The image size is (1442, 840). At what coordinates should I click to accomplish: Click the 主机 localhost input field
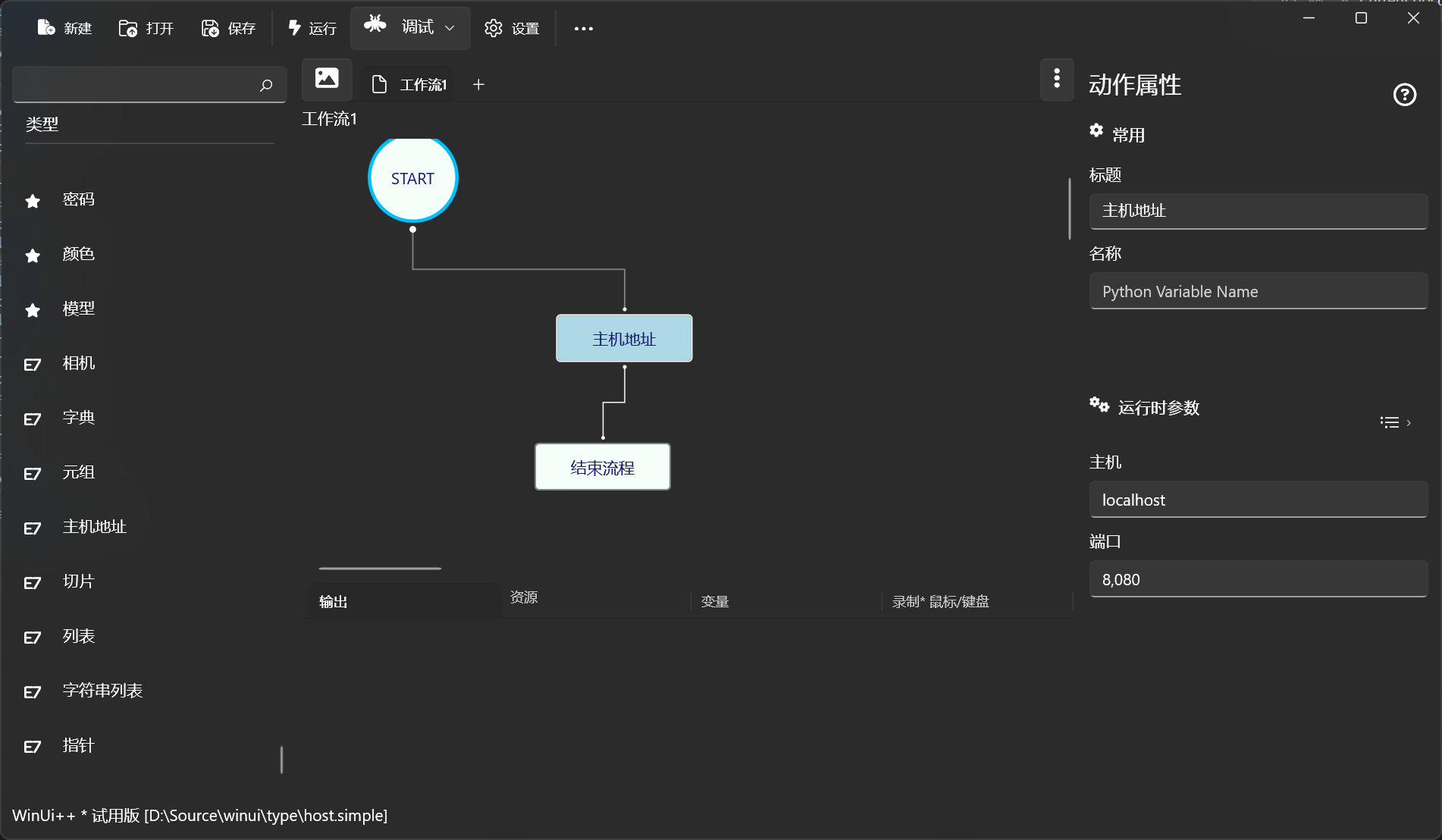tap(1258, 500)
